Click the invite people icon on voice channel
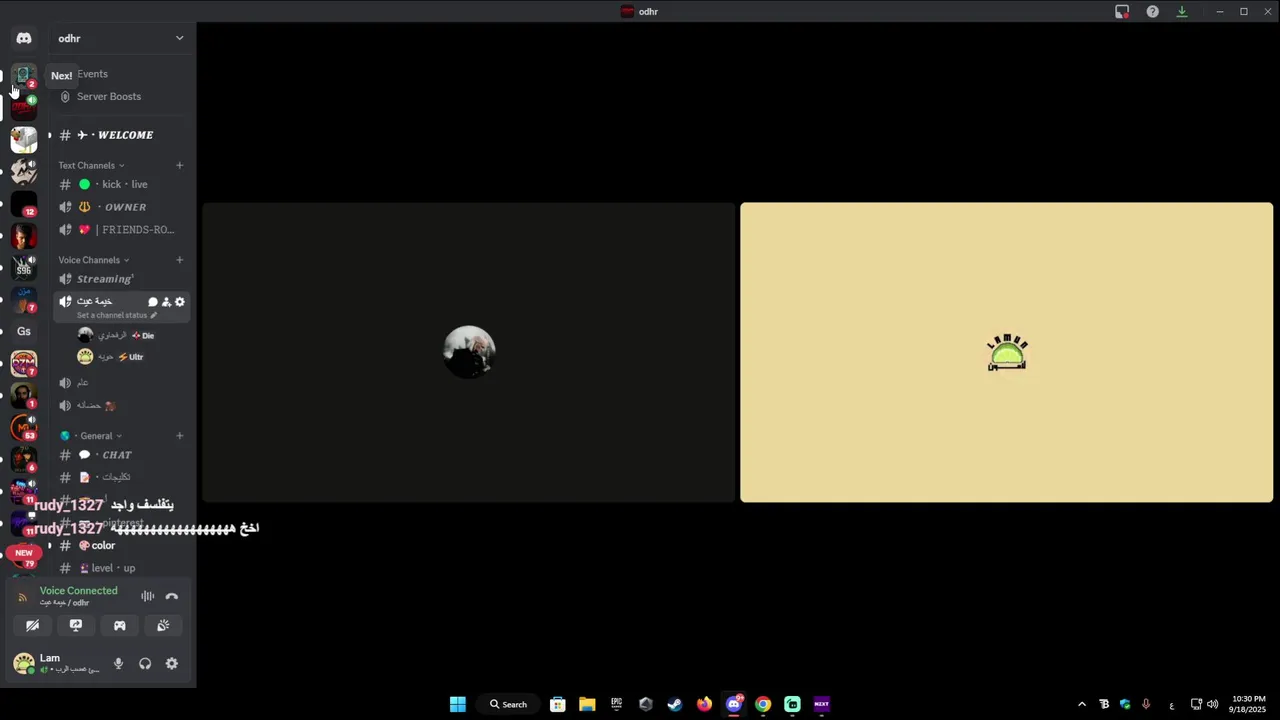Viewport: 1280px width, 720px height. 166,301
